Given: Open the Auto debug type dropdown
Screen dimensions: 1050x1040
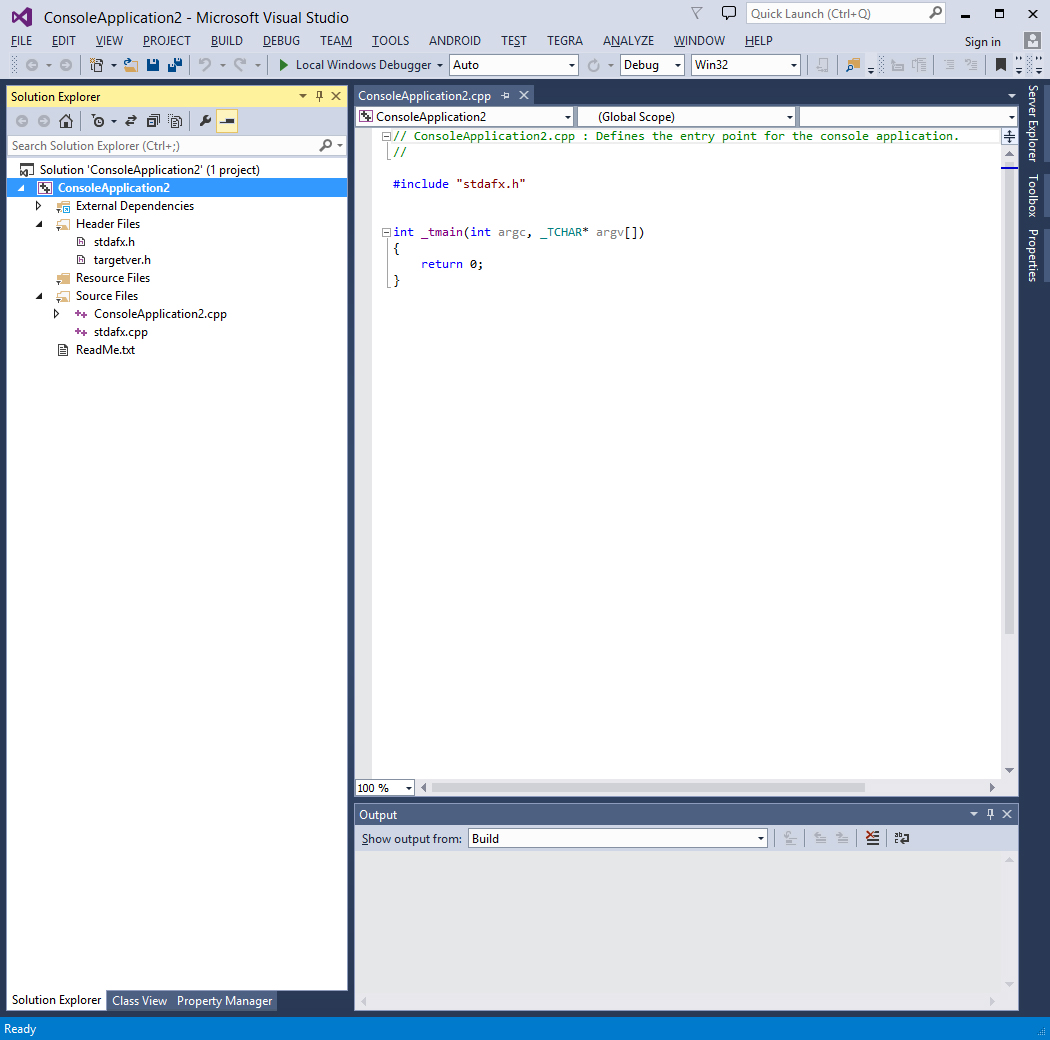Looking at the screenshot, I should pyautogui.click(x=514, y=65).
